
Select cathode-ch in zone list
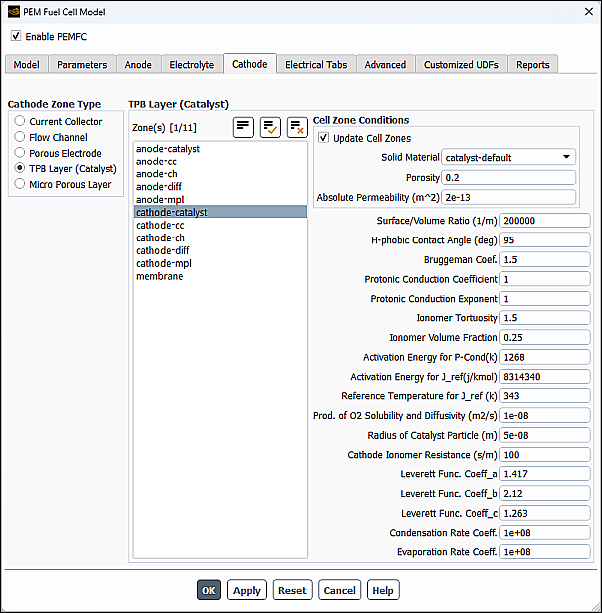pos(220,238)
